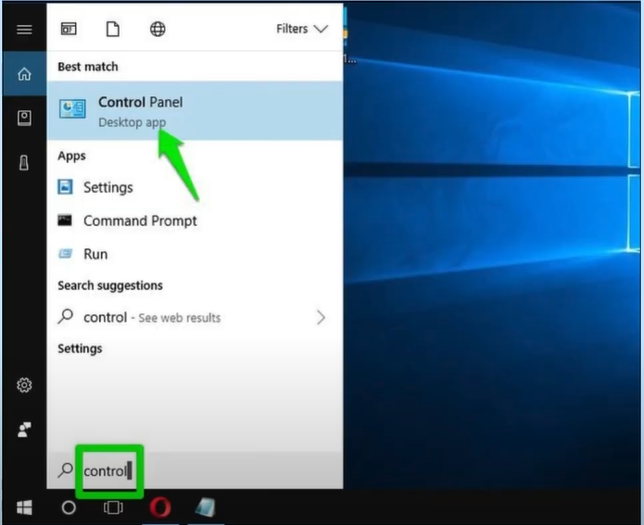This screenshot has height=525, width=644.
Task: Filter results by Web globe icon
Action: [158, 29]
